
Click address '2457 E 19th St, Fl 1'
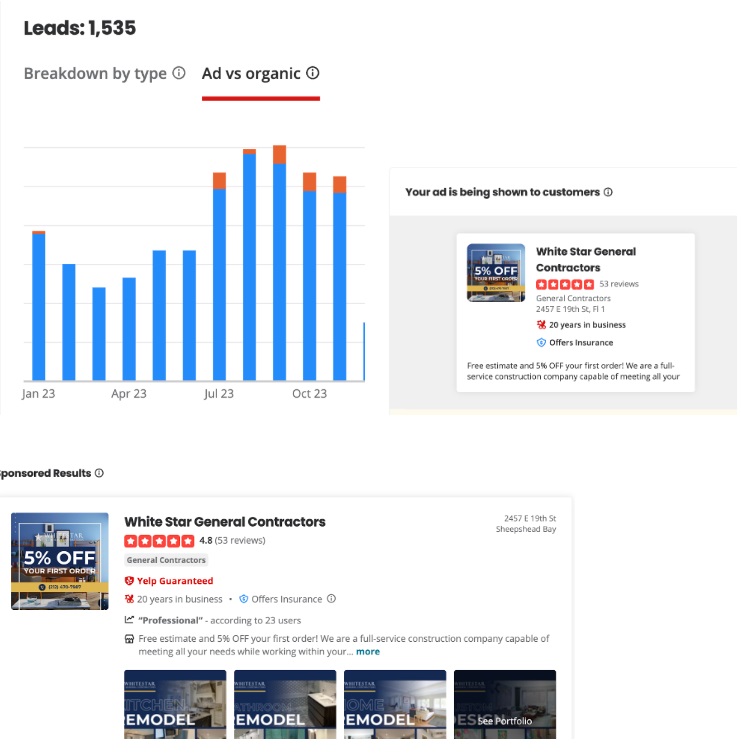[570, 309]
